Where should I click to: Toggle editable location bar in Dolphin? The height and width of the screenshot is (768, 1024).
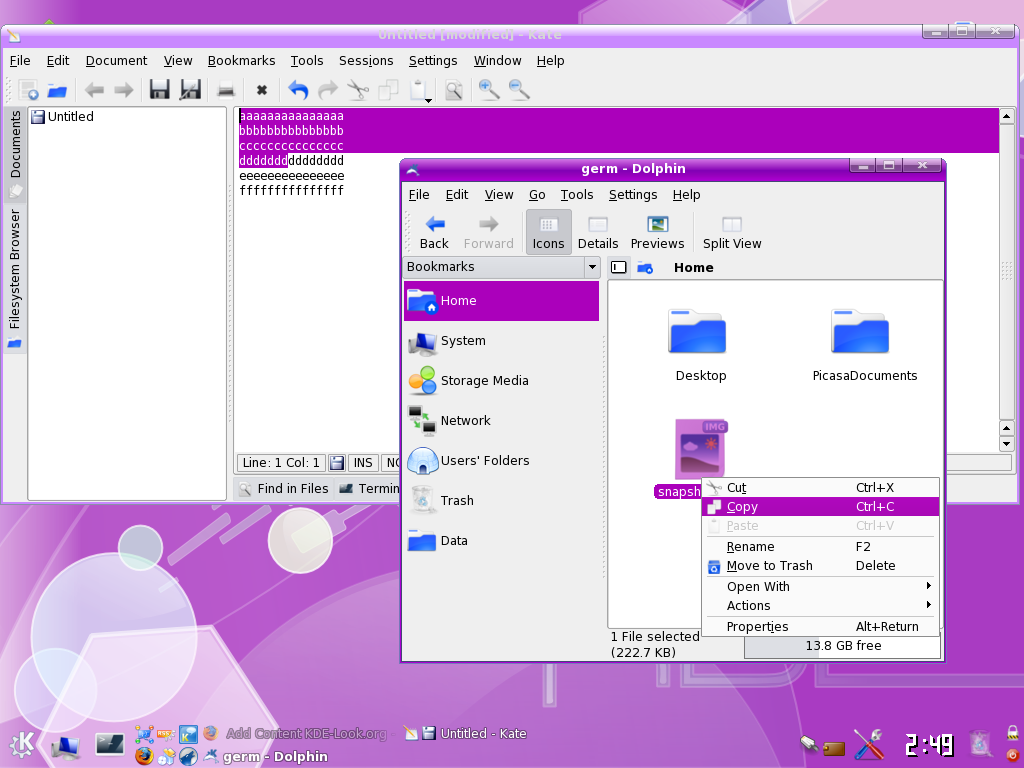[x=619, y=267]
